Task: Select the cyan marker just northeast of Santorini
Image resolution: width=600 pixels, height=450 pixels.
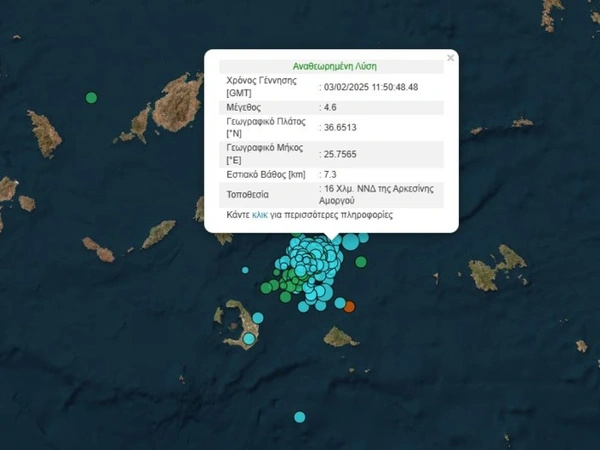Action: point(258,318)
